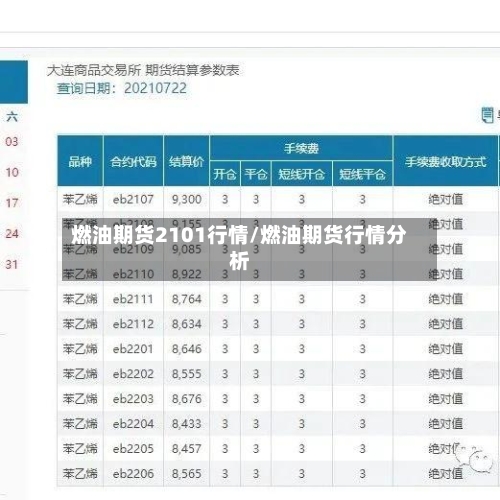Click the 大连商品交易所 期货结算参数表 title
This screenshot has height=500, width=500.
coord(143,70)
